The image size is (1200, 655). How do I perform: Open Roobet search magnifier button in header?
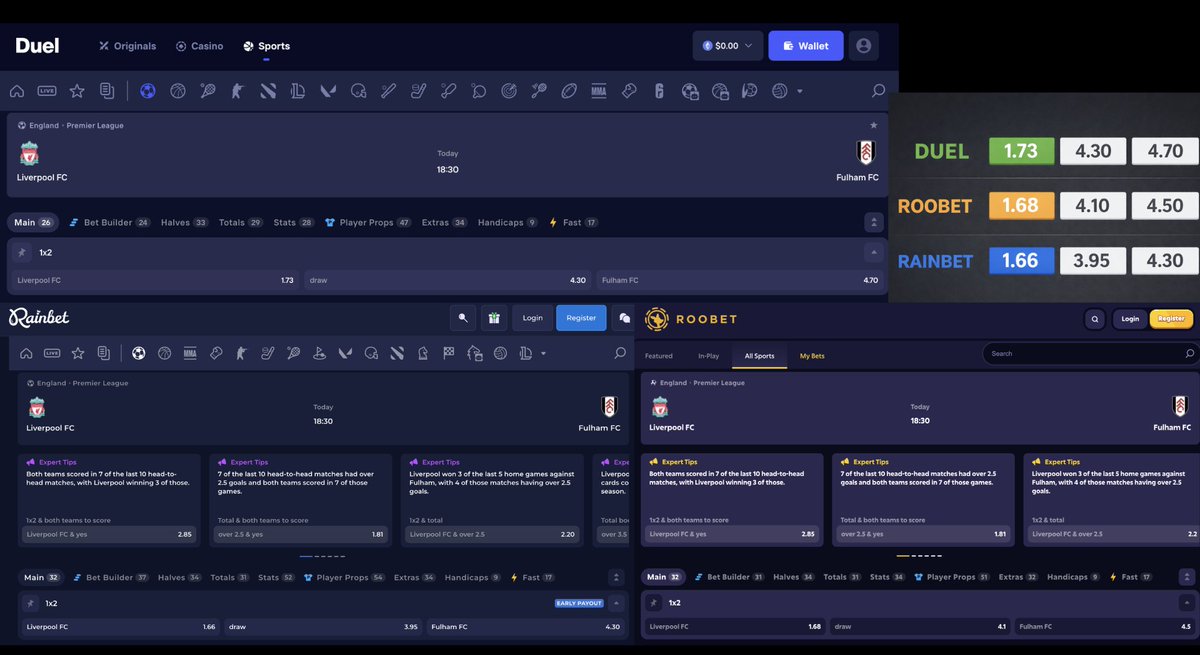[1095, 319]
